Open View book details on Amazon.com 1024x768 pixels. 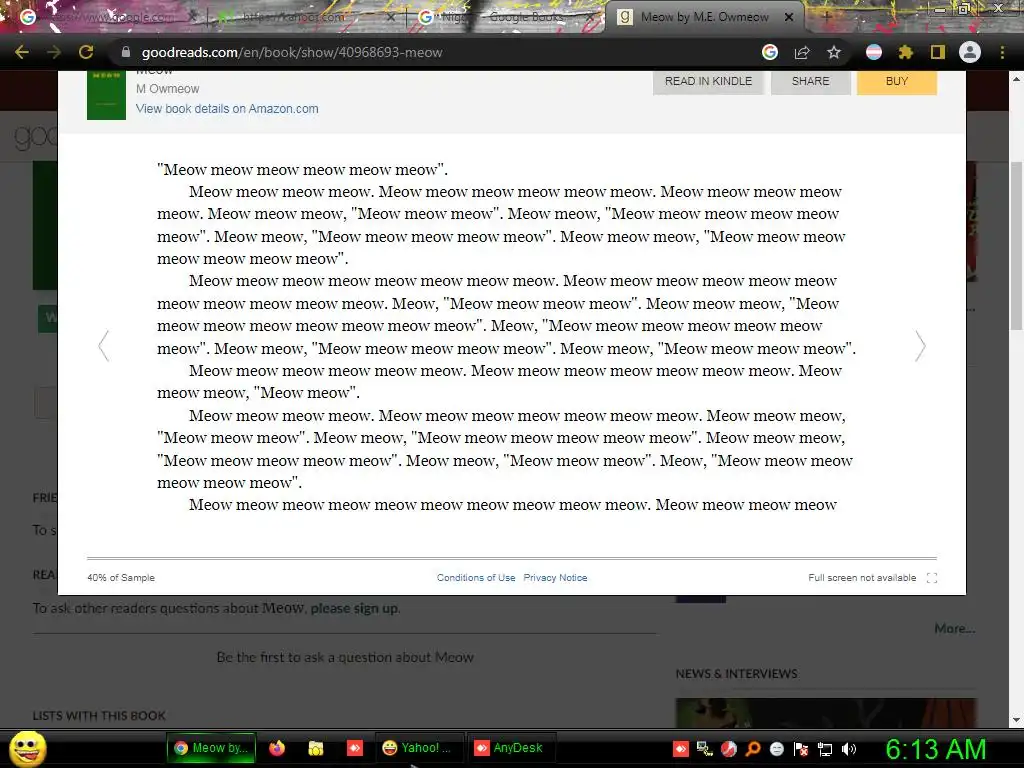(x=227, y=108)
